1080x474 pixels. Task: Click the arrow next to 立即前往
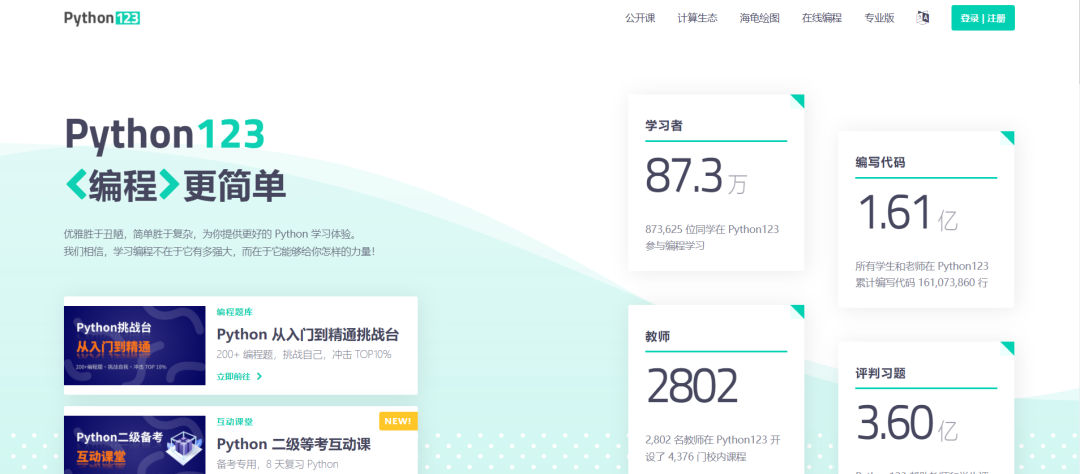(259, 376)
